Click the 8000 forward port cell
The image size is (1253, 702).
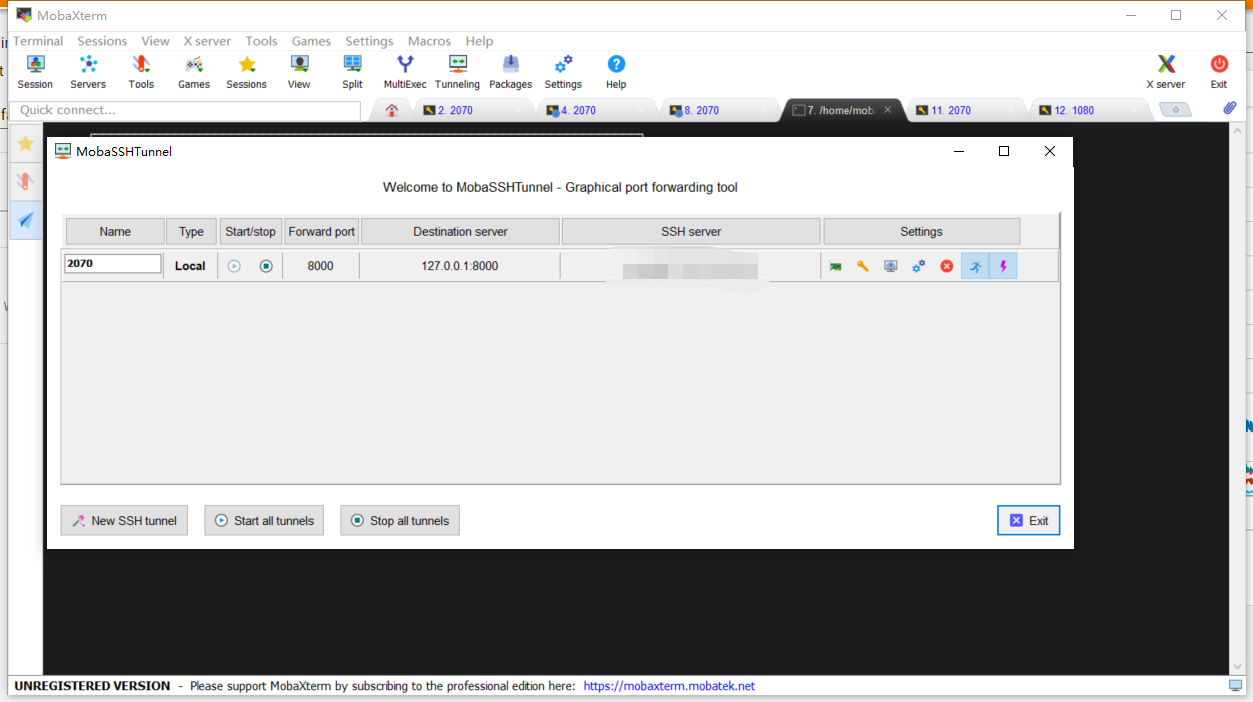[x=321, y=266]
